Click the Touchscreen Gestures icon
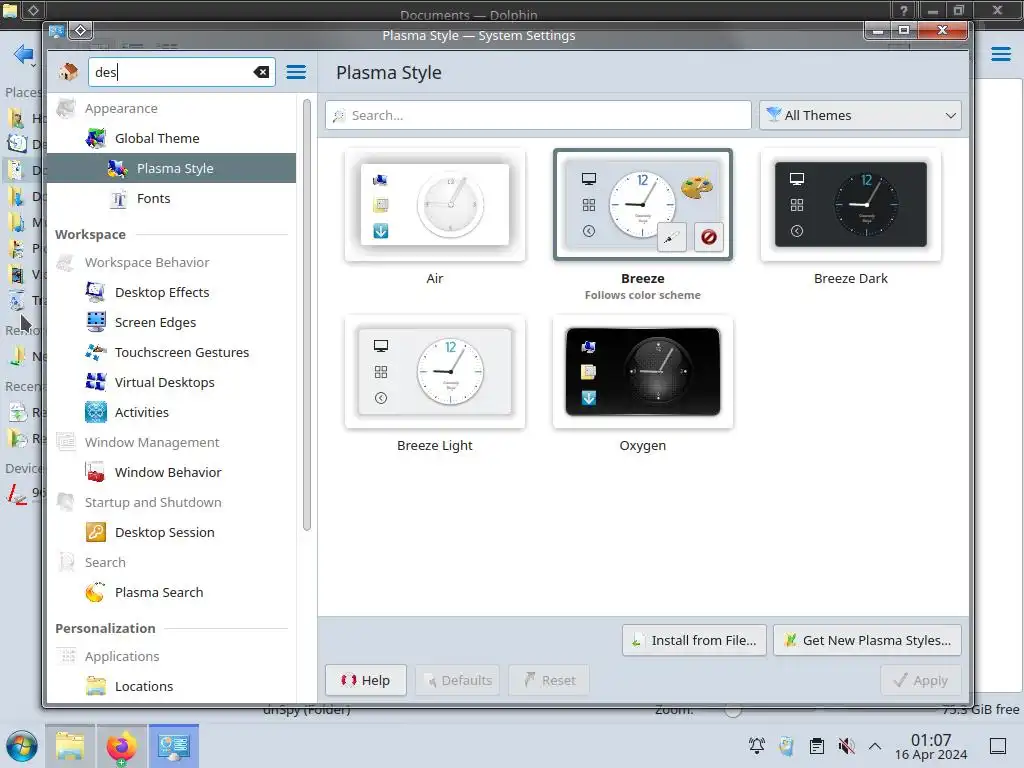 click(x=96, y=353)
